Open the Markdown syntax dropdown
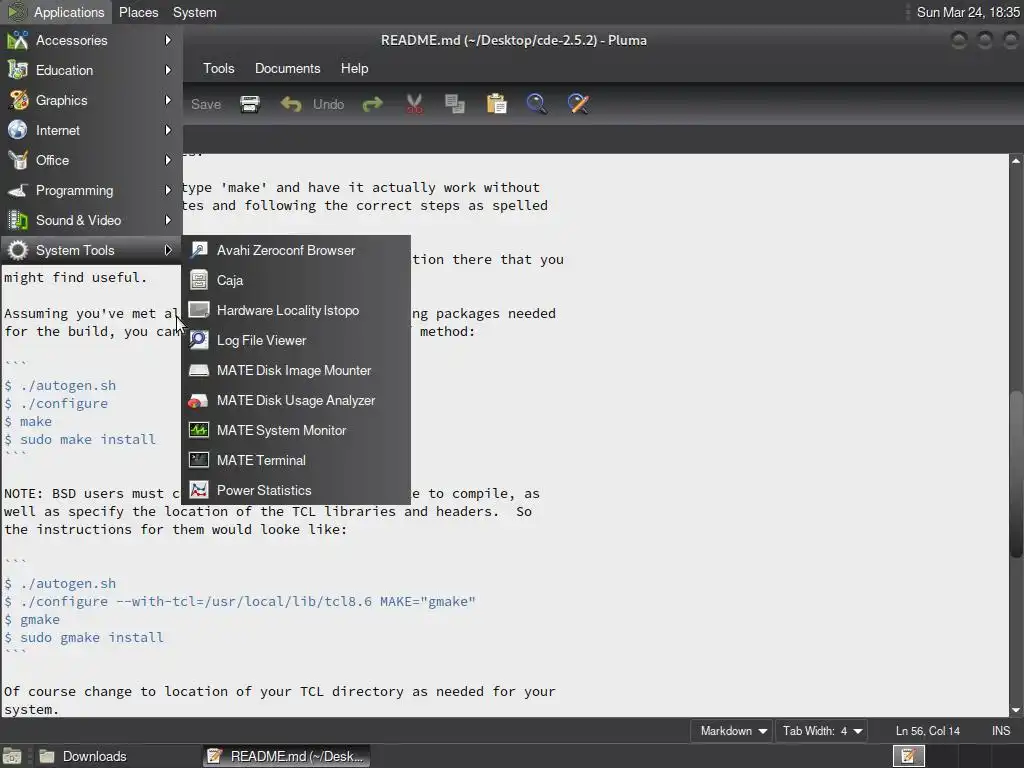The height and width of the screenshot is (768, 1024). (x=732, y=731)
